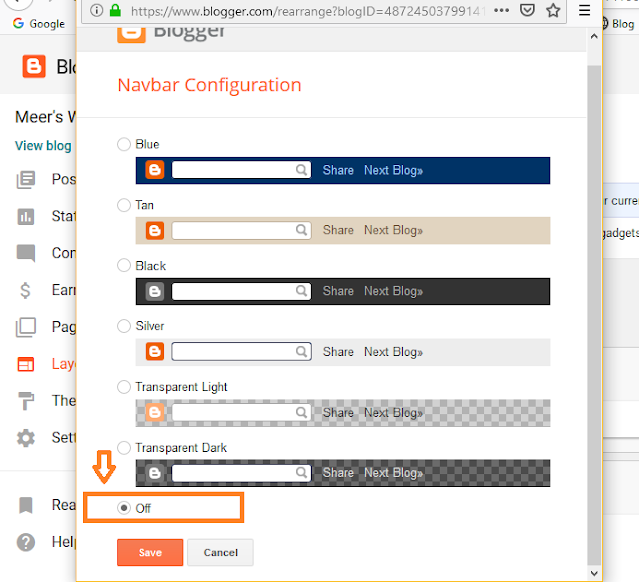Click search magnifier in Silver preview

pos(301,352)
